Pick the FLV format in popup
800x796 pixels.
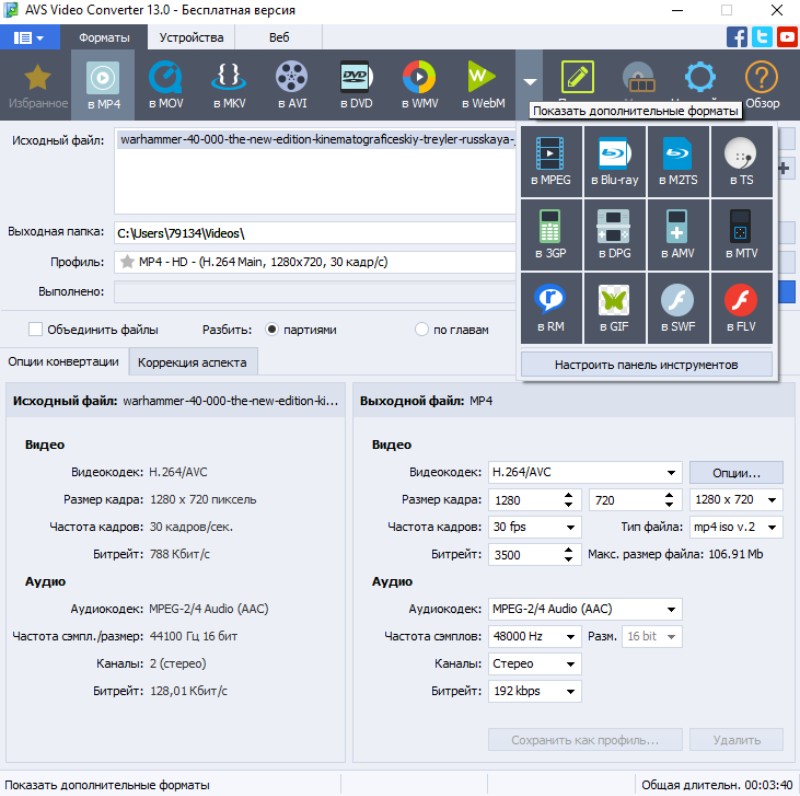[741, 308]
